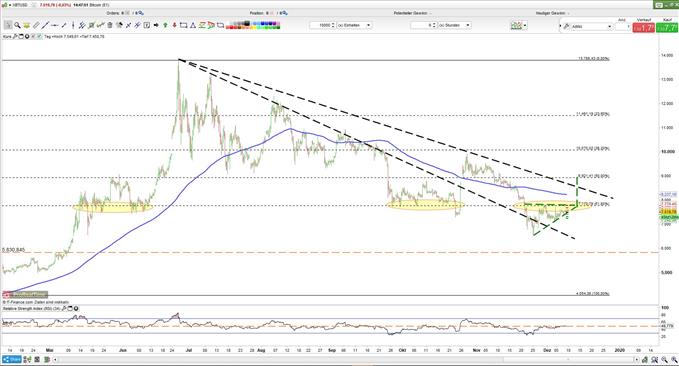Click the horizontal chart scrollbar

(x=344, y=360)
